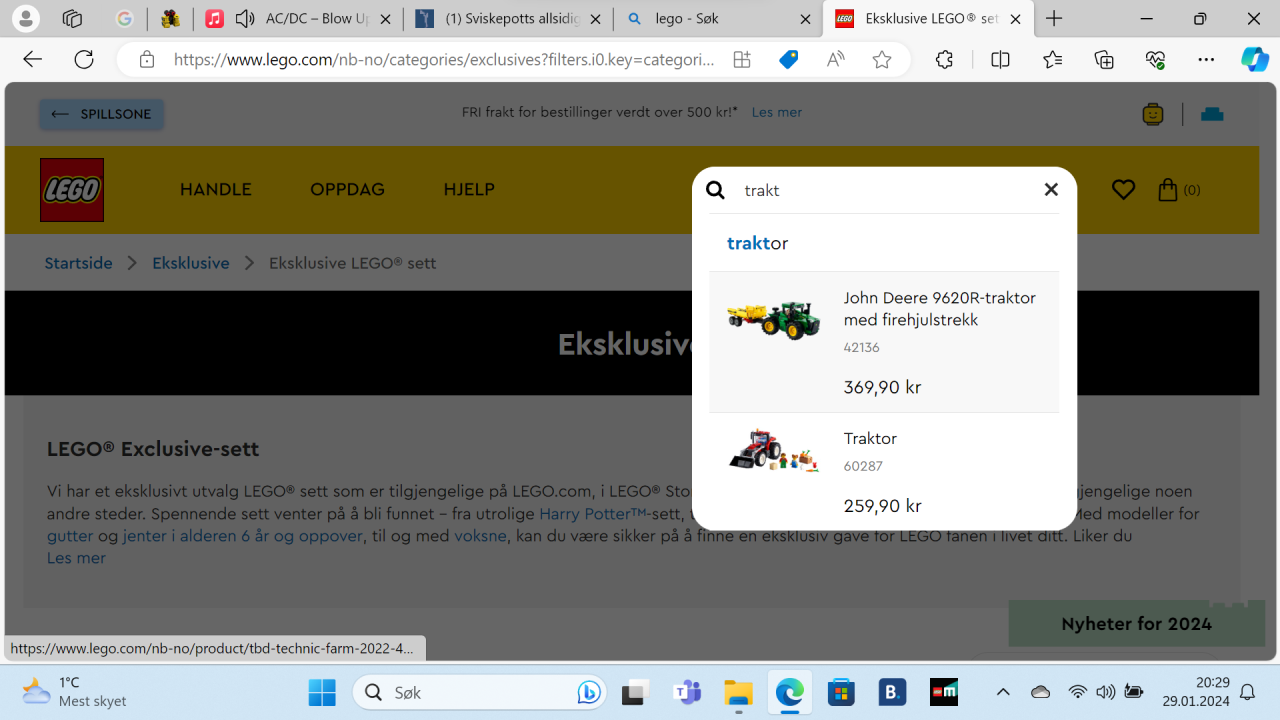The width and height of the screenshot is (1280, 720).
Task: Go to LEGO home via logo
Action: [x=72, y=190]
